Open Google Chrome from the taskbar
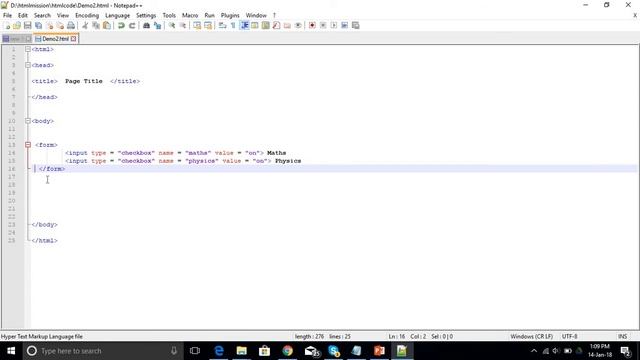This screenshot has width=640, height=360. pos(287,351)
